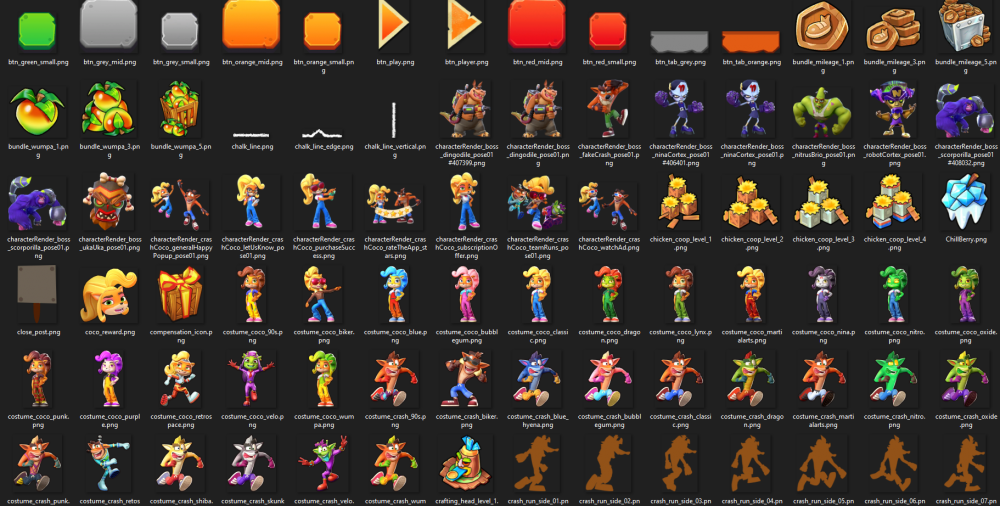Viewport: 1000px width, 506px height.
Task: Click the file name btn_grey_small.png
Action: (x=180, y=63)
